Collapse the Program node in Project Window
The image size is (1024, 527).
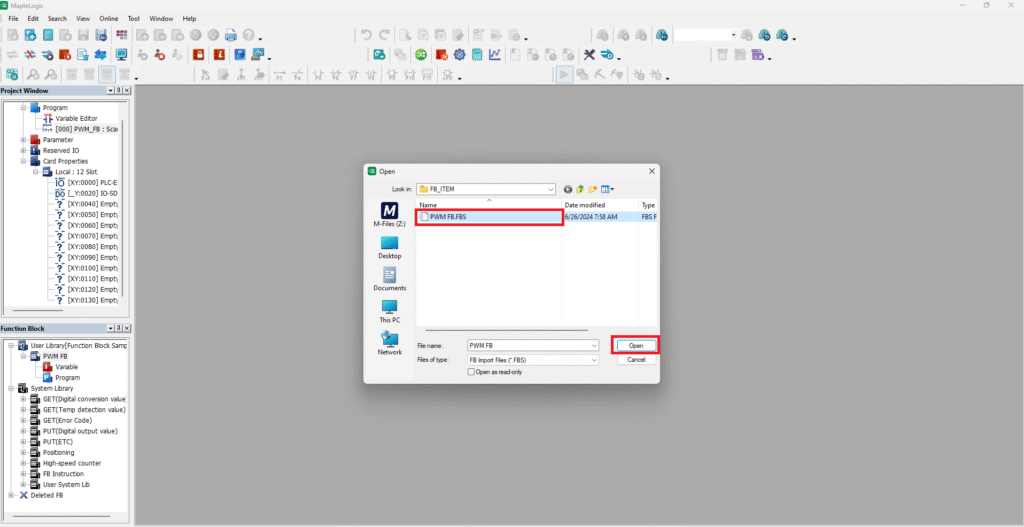pos(24,107)
